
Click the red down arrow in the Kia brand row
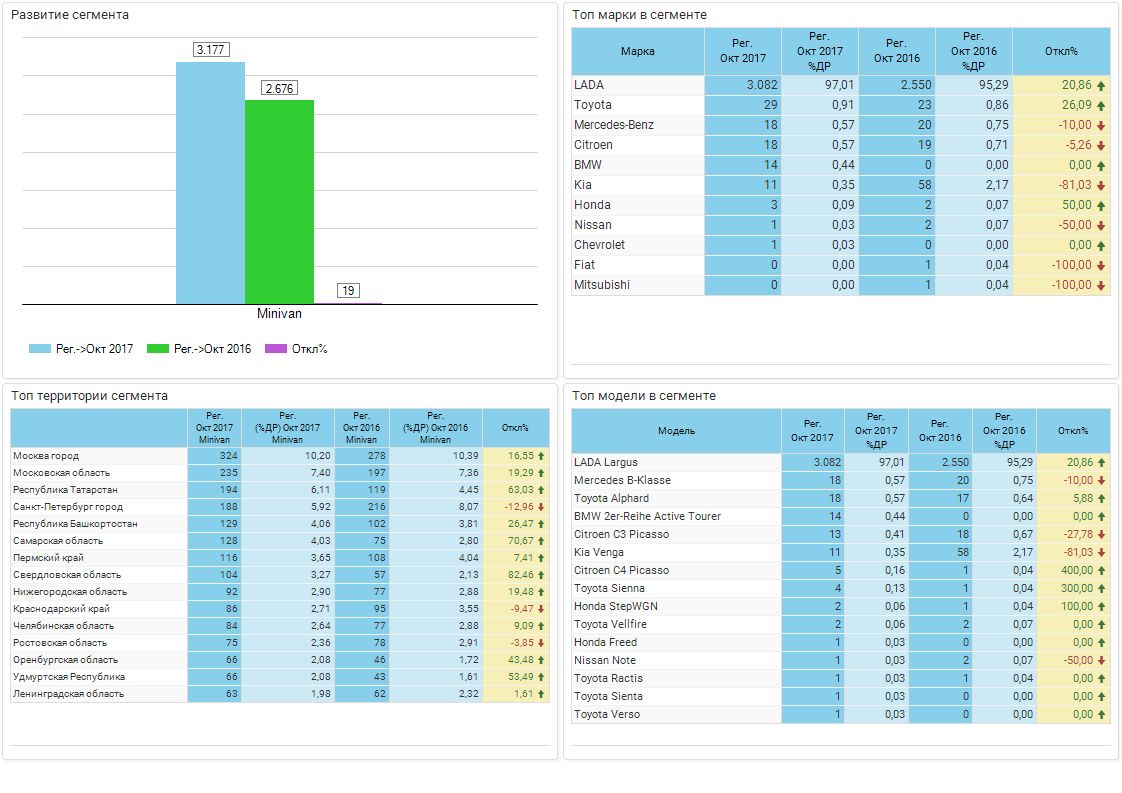click(1101, 186)
